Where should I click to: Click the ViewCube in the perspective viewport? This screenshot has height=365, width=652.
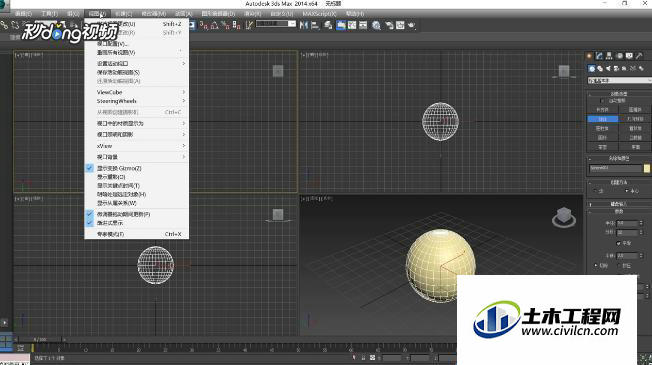pyautogui.click(x=564, y=217)
